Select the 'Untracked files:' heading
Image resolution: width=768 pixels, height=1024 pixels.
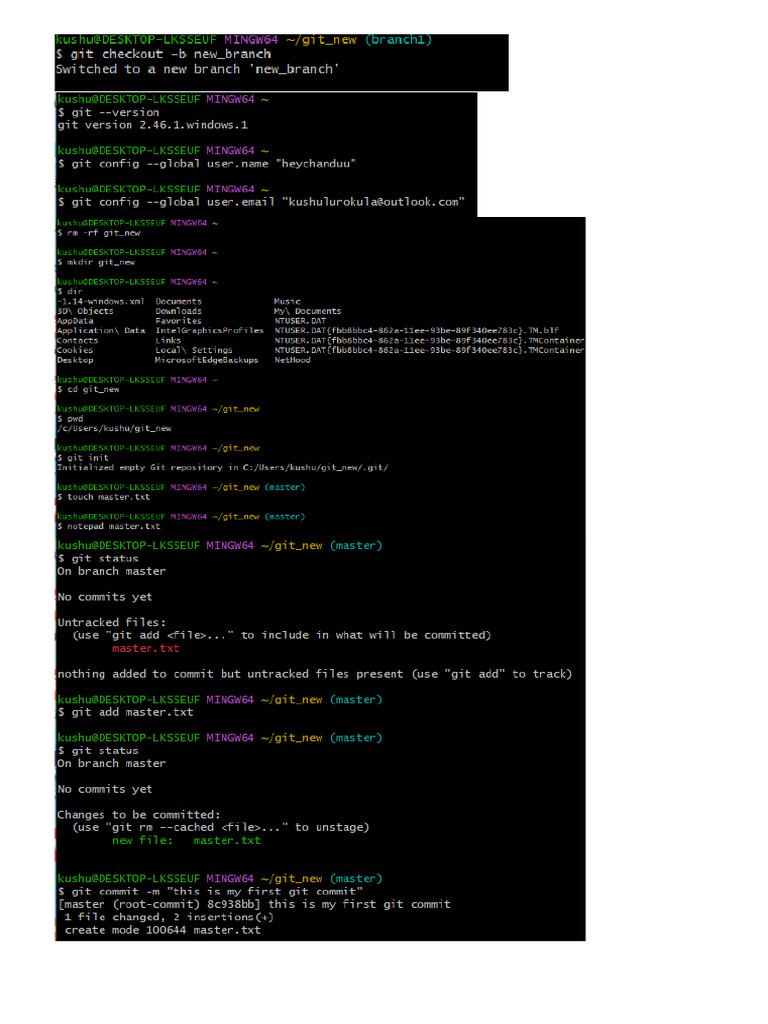112,622
